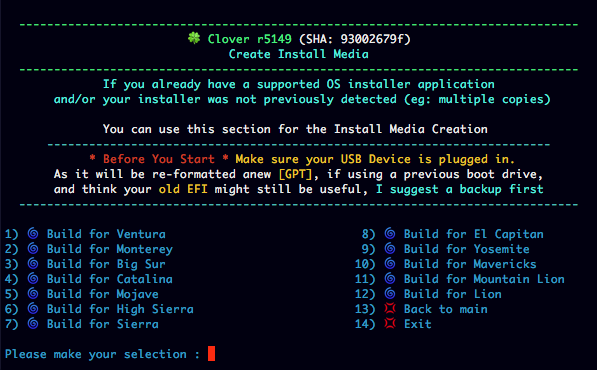Click the number '14)' before Exit

[x=365, y=324]
